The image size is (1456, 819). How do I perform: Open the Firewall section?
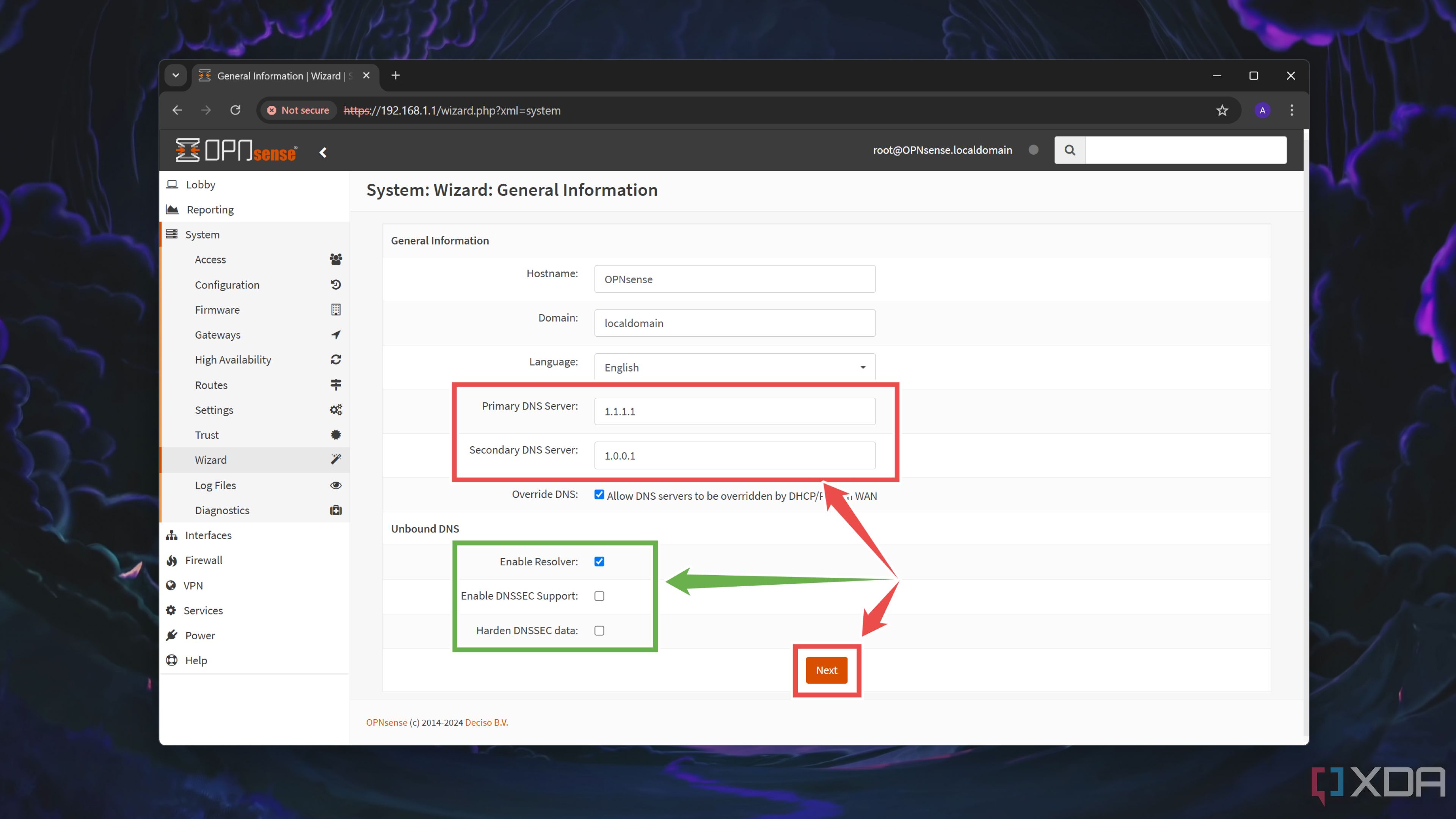pyautogui.click(x=204, y=559)
